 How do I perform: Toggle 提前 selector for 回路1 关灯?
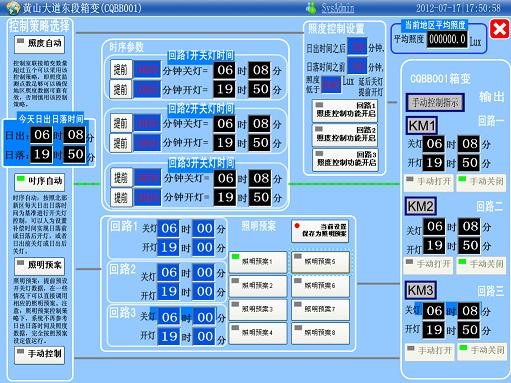(121, 69)
